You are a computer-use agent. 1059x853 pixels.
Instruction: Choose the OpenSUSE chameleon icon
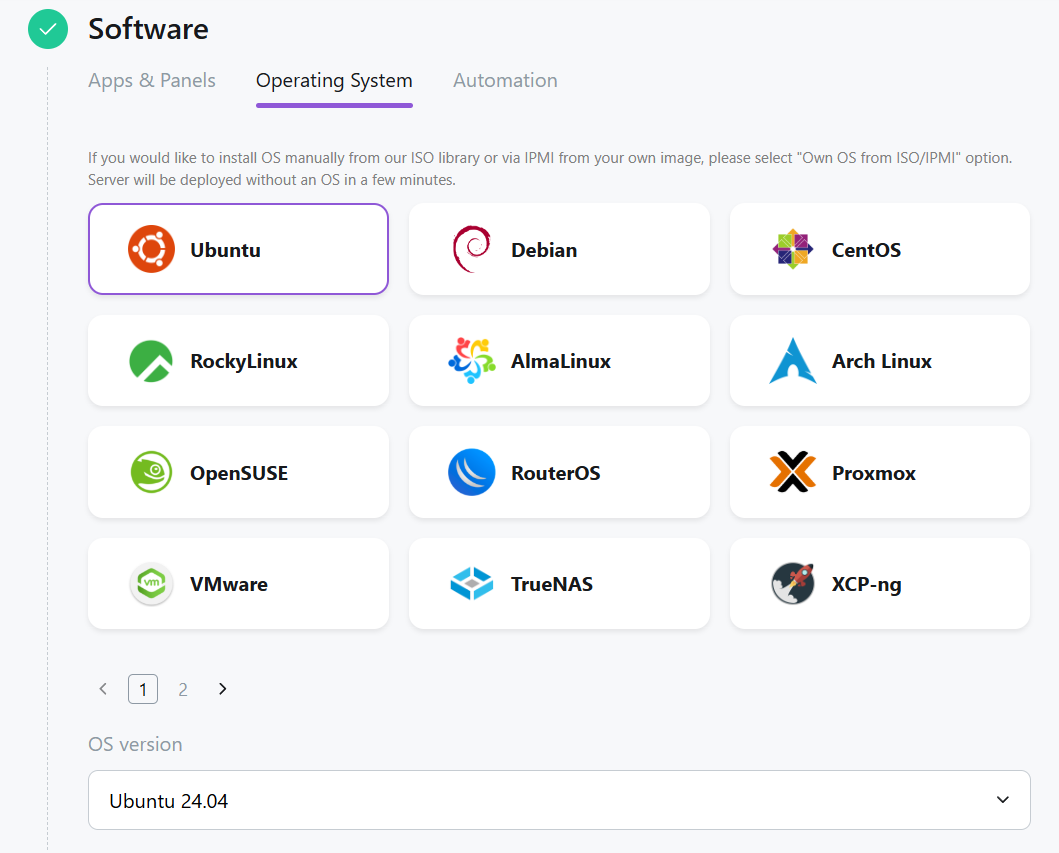(x=151, y=473)
